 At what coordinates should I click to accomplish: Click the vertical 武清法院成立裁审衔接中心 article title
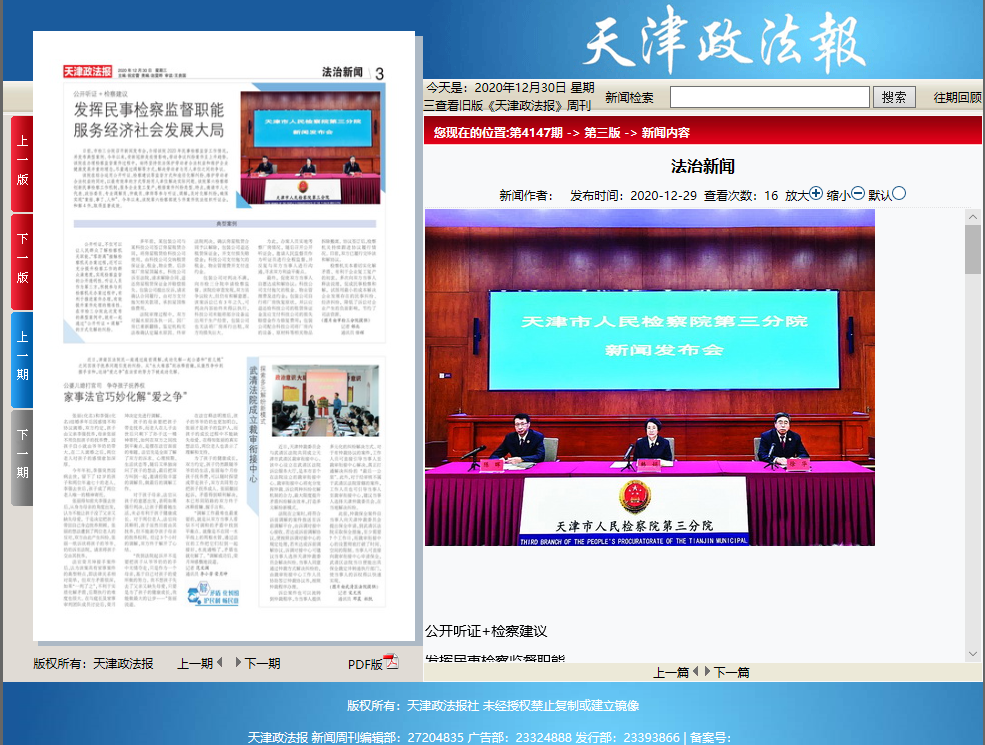coord(253,425)
